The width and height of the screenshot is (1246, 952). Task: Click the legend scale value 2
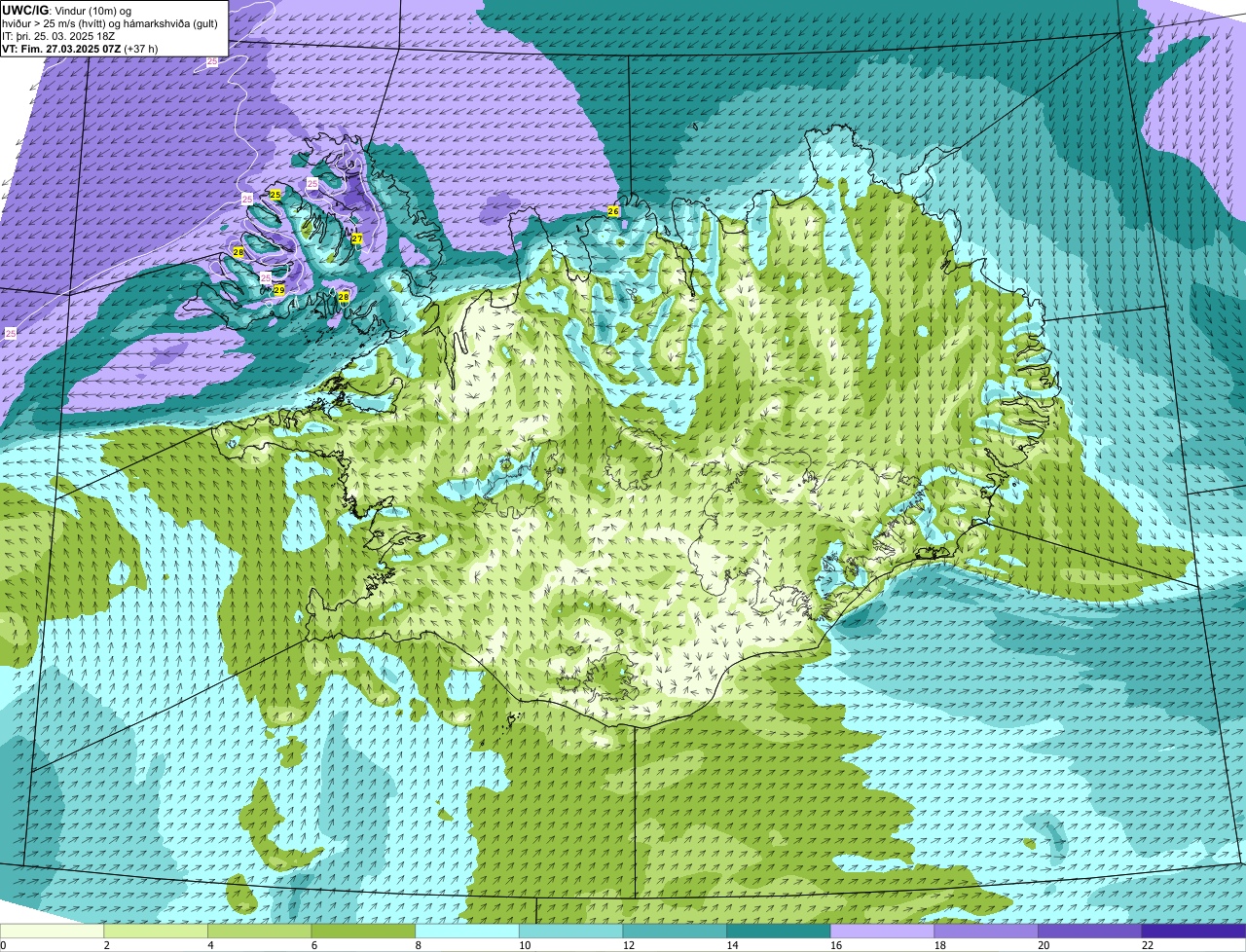pyautogui.click(x=107, y=945)
